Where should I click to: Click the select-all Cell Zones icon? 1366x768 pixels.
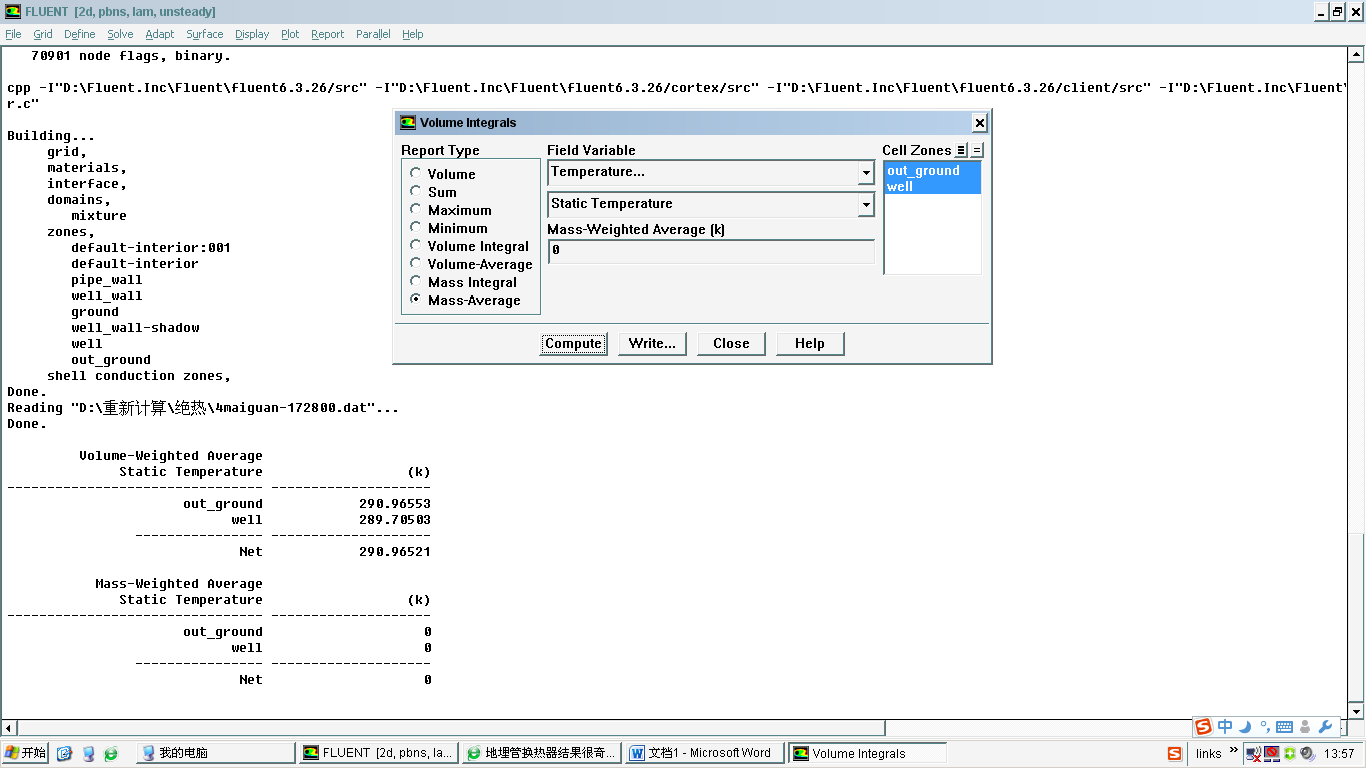961,150
